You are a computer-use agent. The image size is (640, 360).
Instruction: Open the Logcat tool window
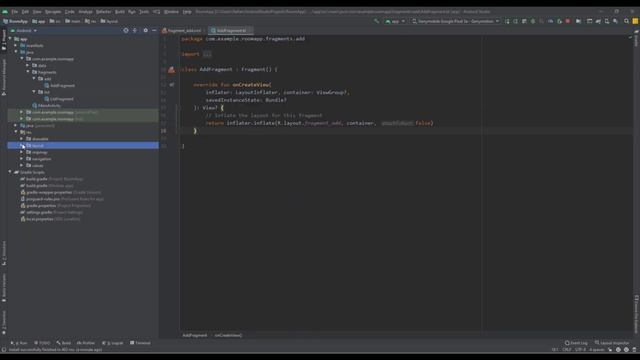click(x=113, y=343)
